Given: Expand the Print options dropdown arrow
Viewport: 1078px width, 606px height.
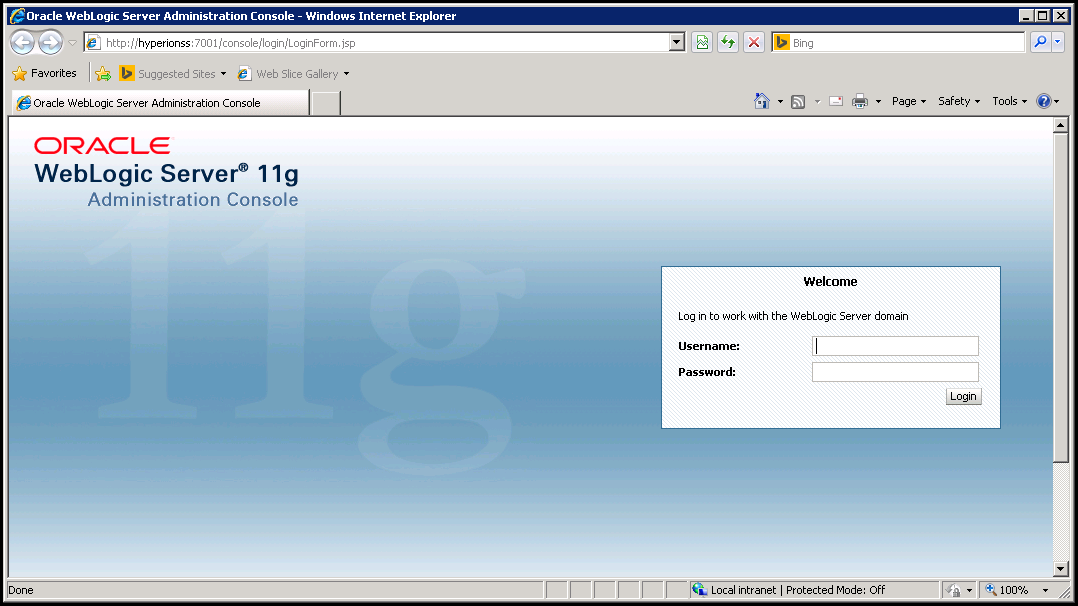Looking at the screenshot, I should point(878,102).
